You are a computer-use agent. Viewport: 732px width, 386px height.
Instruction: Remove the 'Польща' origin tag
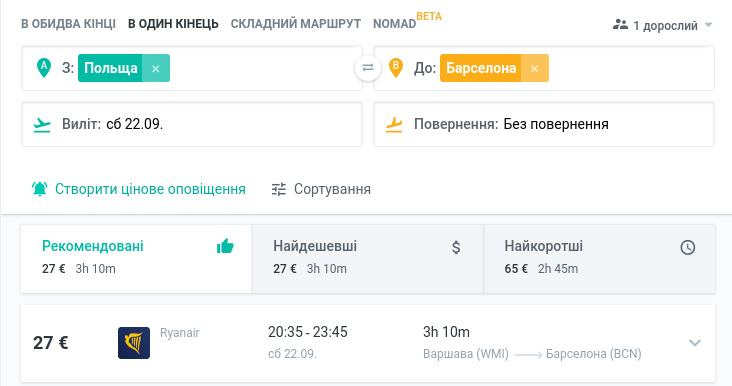click(x=156, y=68)
